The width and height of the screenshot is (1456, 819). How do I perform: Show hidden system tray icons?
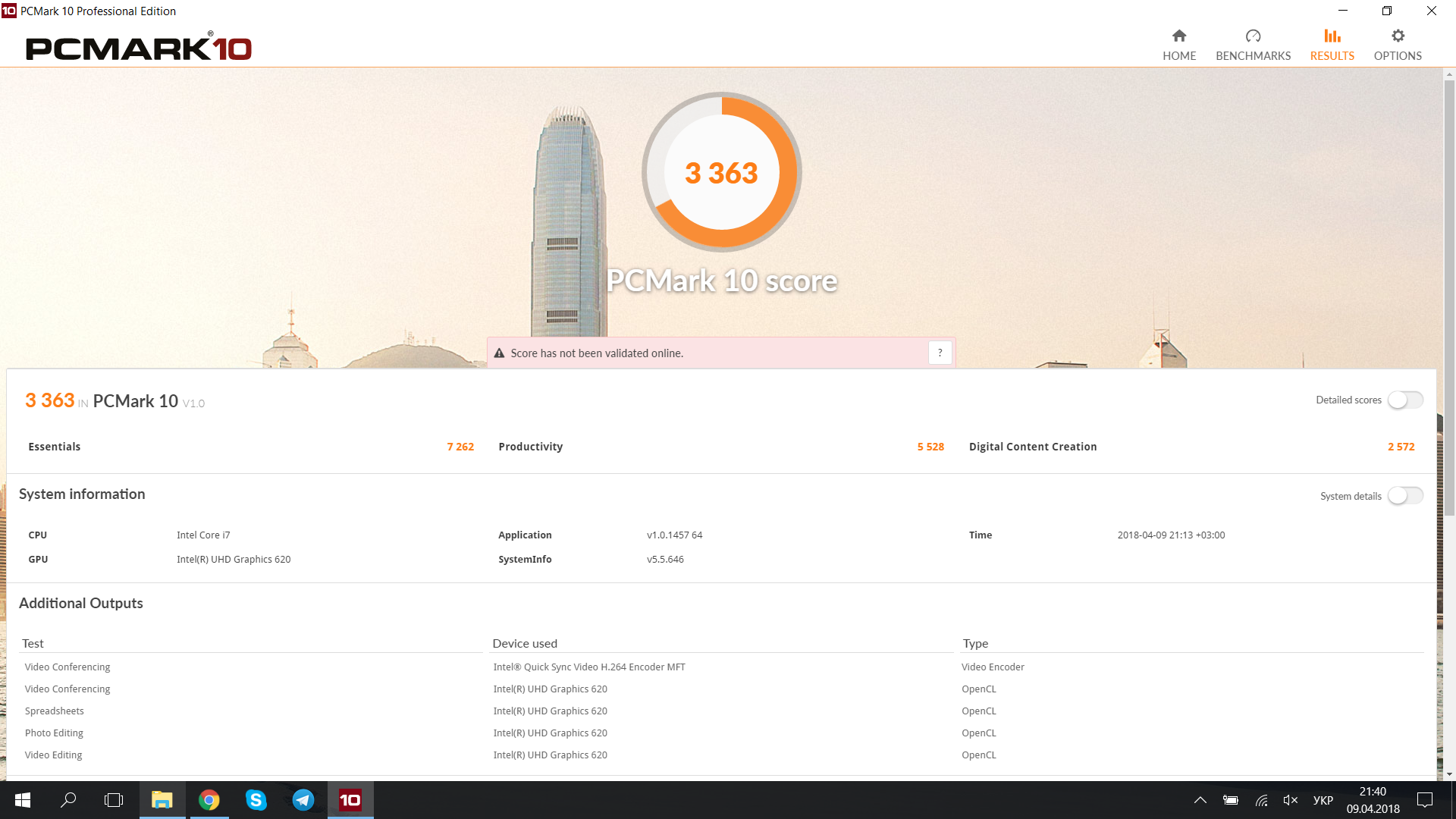coord(1200,800)
